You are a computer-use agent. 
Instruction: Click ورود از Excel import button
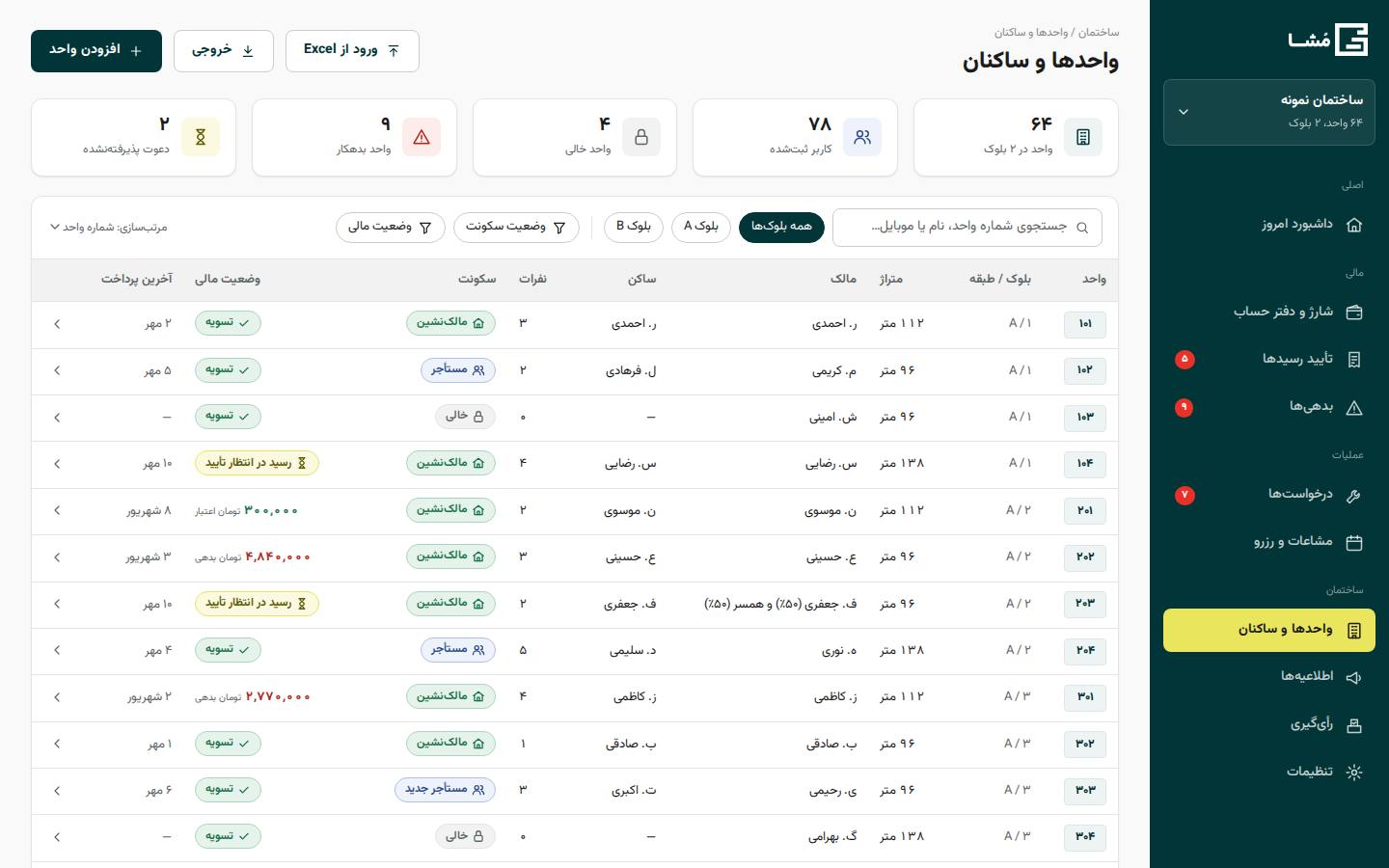tap(352, 50)
